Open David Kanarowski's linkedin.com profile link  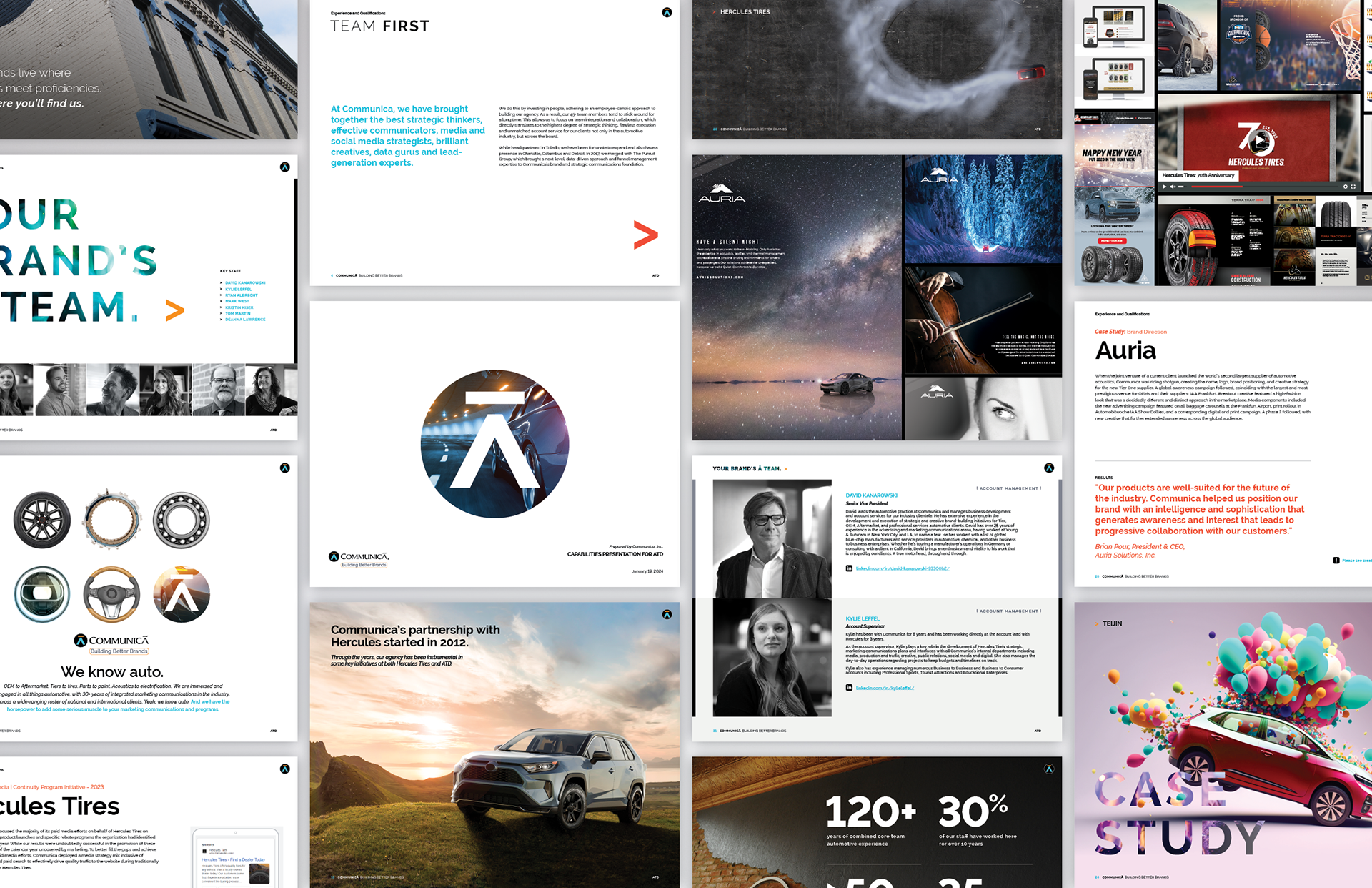[x=903, y=568]
